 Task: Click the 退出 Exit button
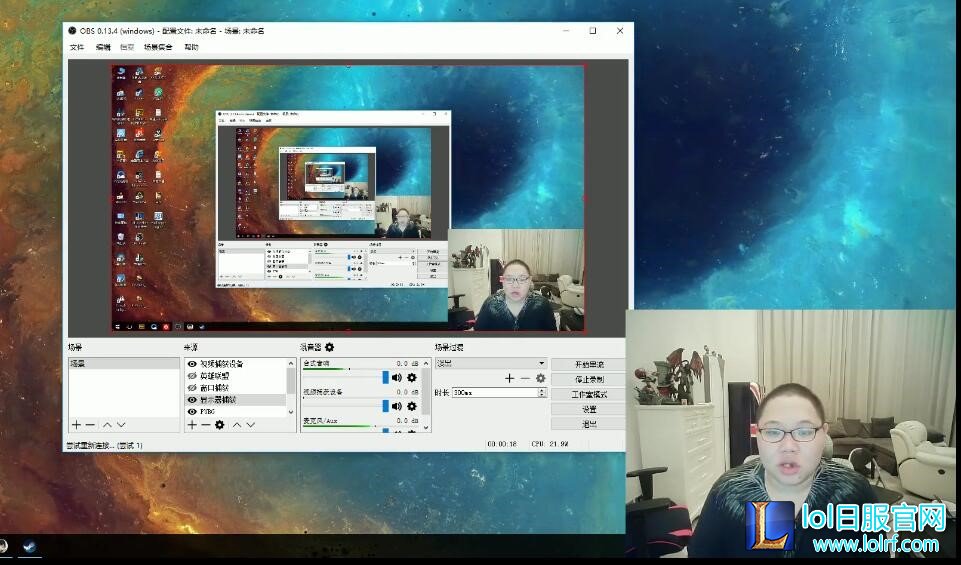(589, 423)
